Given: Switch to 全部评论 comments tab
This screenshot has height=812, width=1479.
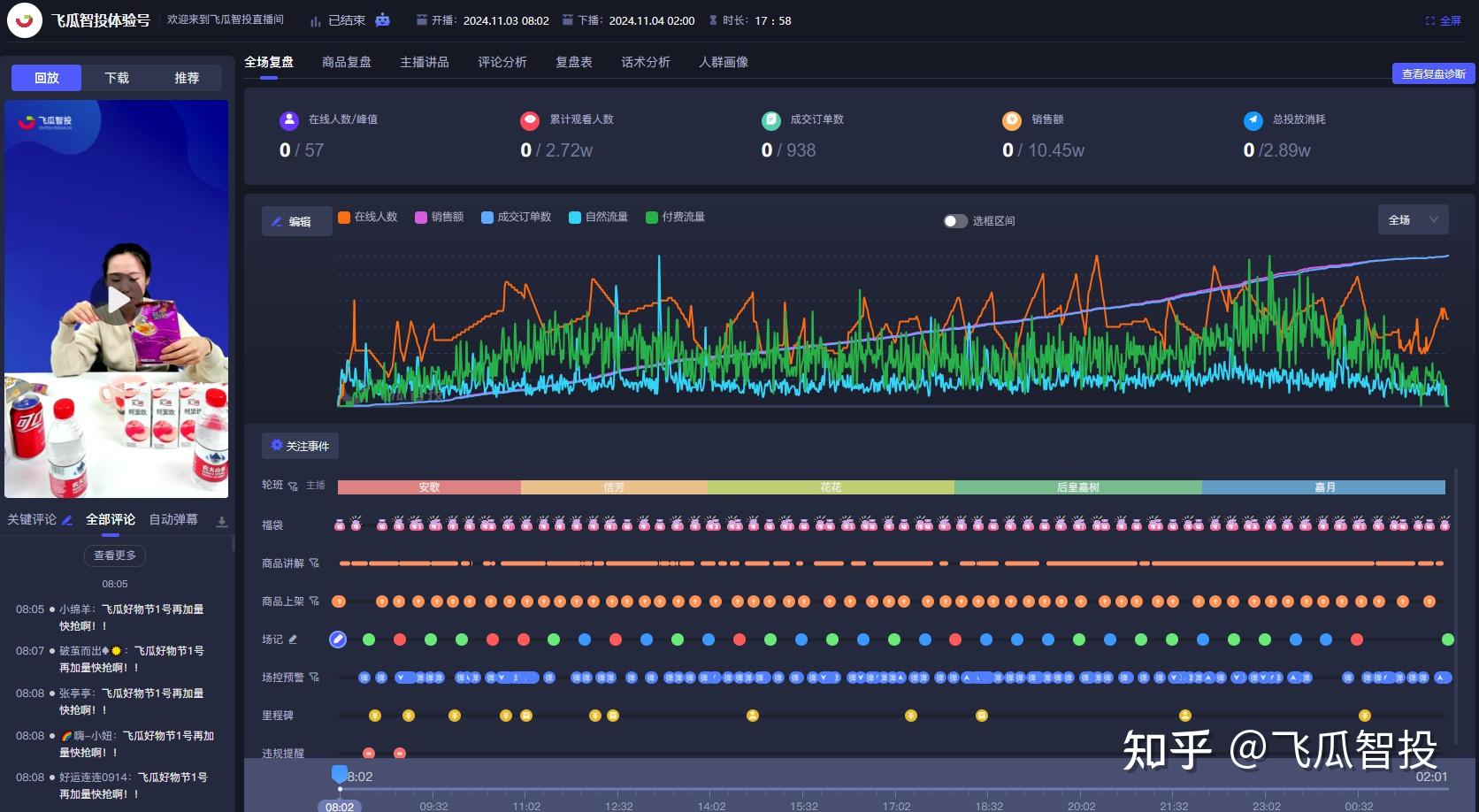Looking at the screenshot, I should [111, 520].
